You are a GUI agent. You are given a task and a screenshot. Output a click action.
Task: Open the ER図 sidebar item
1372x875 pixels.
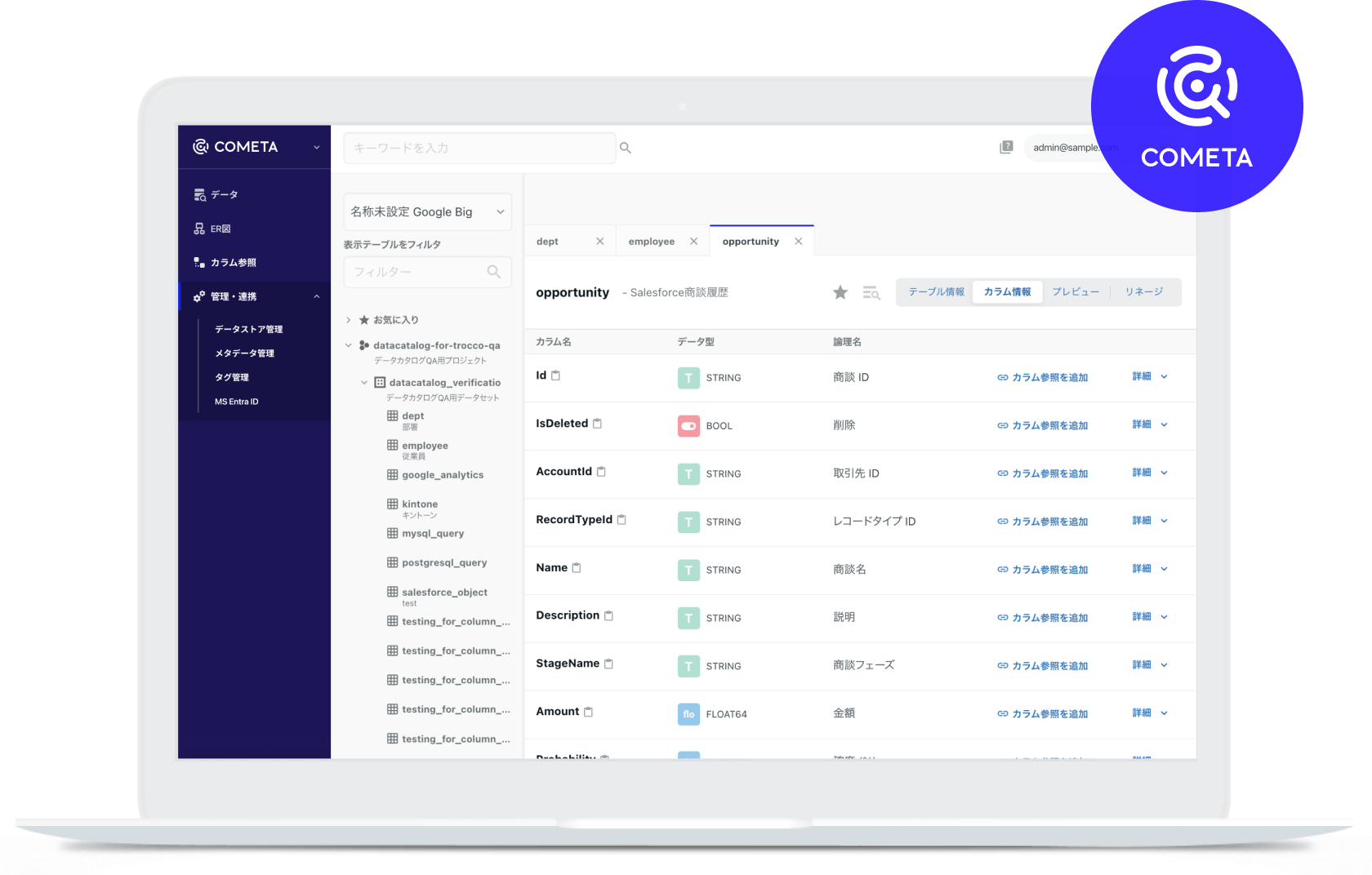click(220, 229)
